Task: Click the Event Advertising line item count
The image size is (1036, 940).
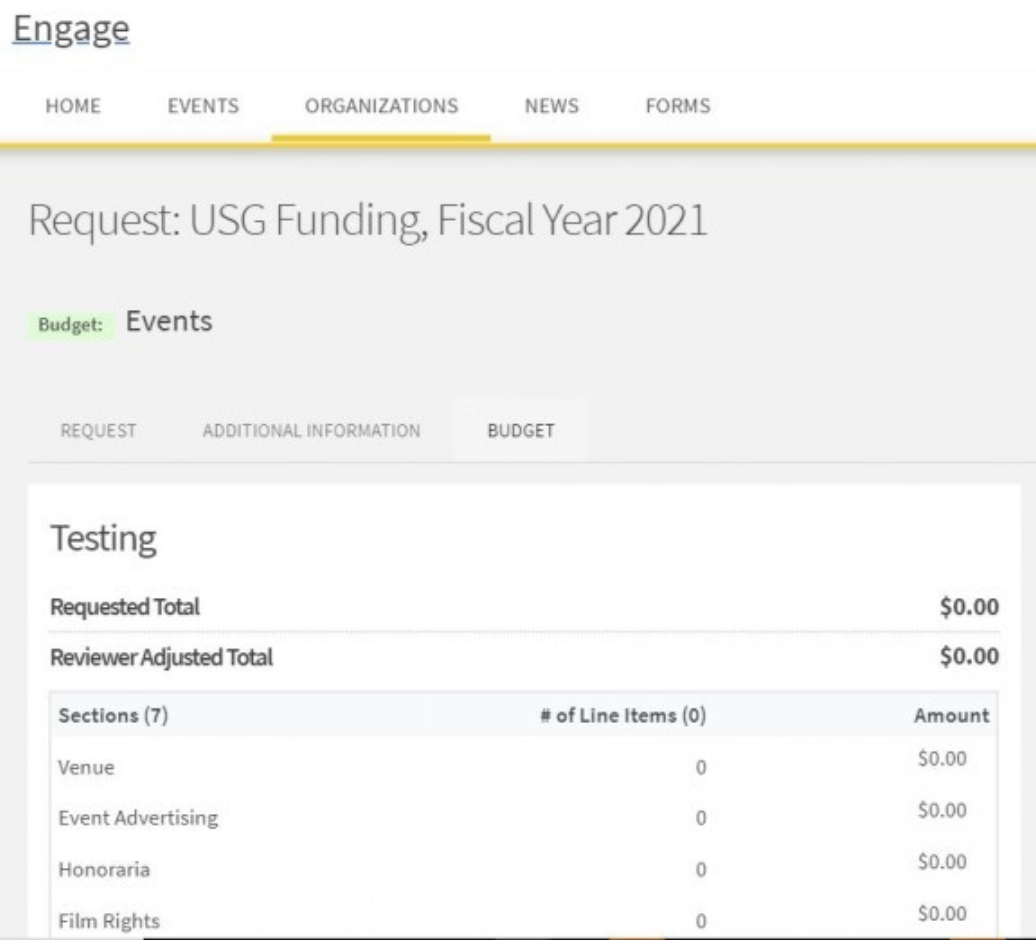Action: click(x=700, y=818)
